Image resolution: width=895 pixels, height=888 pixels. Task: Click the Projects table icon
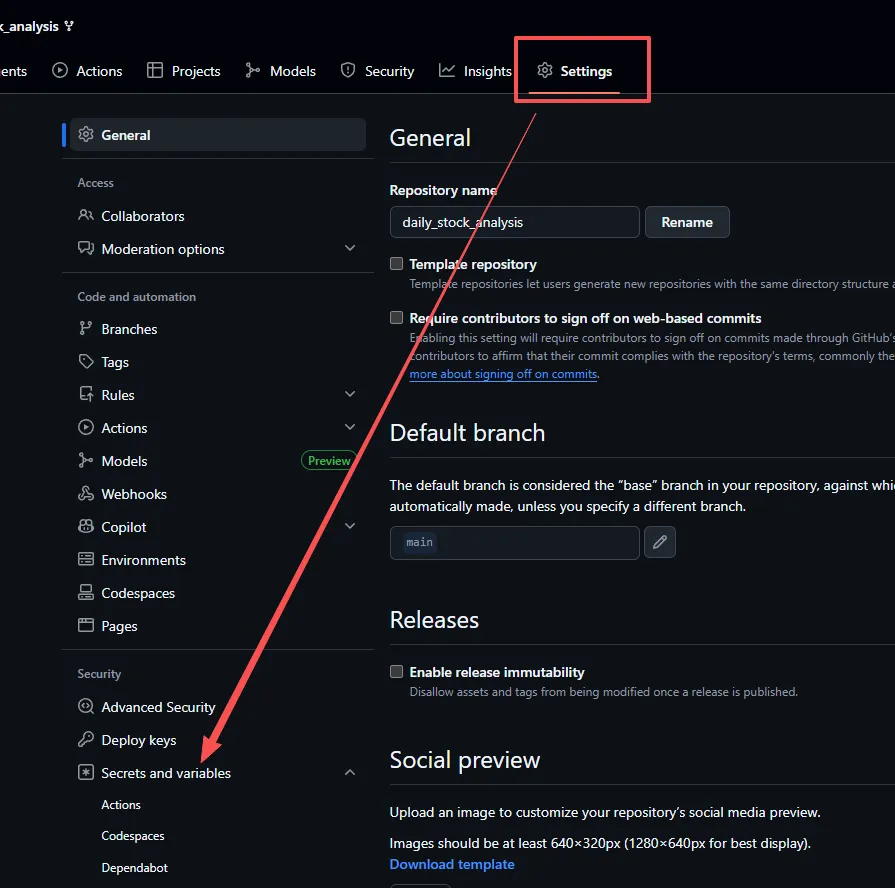[x=155, y=70]
